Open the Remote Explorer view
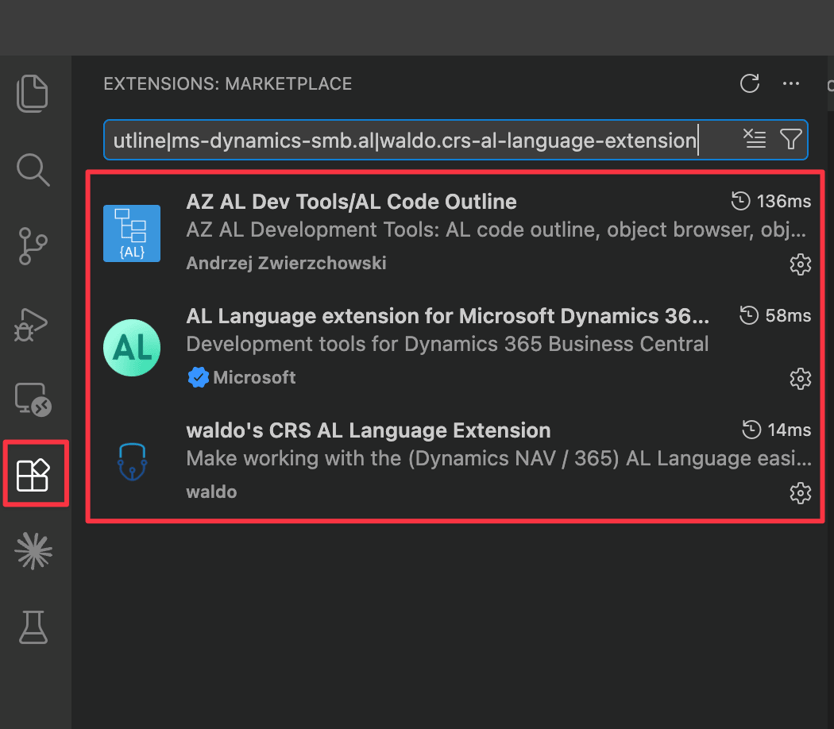This screenshot has height=729, width=834. pos(33,399)
